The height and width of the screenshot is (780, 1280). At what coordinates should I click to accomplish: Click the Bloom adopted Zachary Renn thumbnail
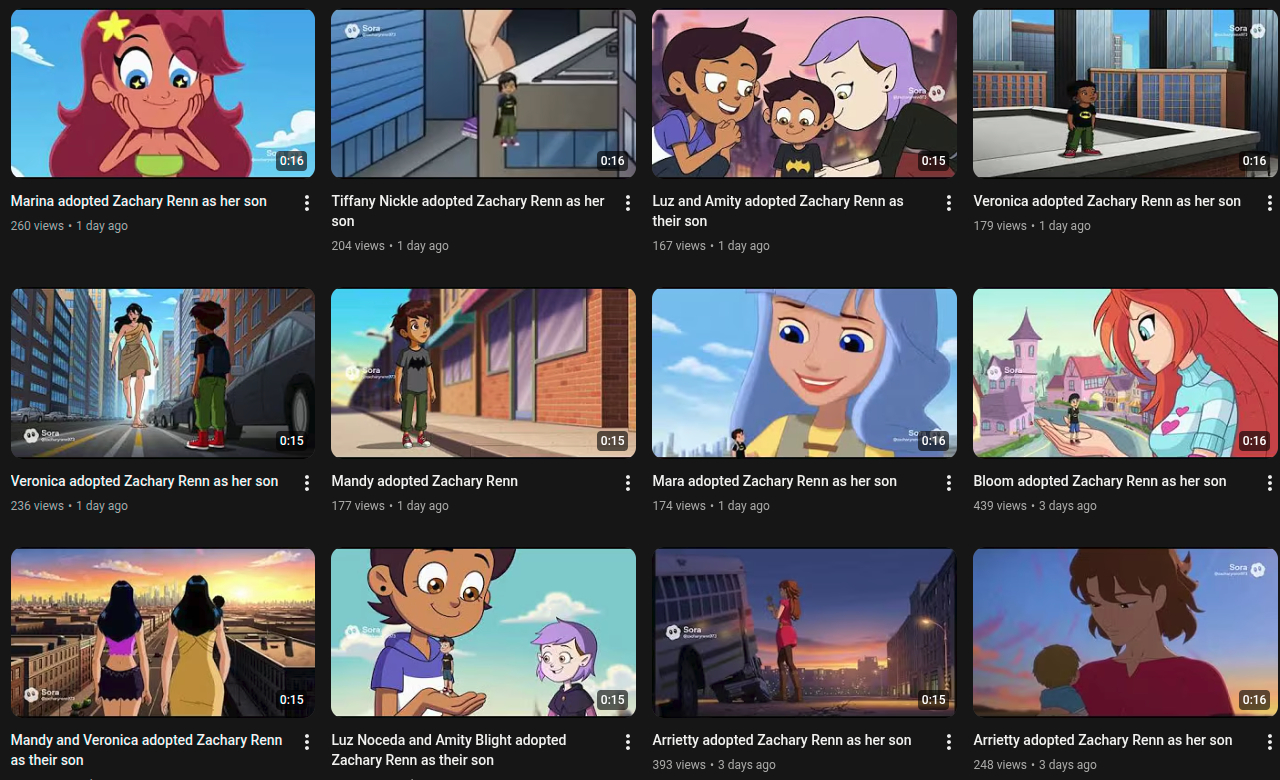[x=1125, y=373]
